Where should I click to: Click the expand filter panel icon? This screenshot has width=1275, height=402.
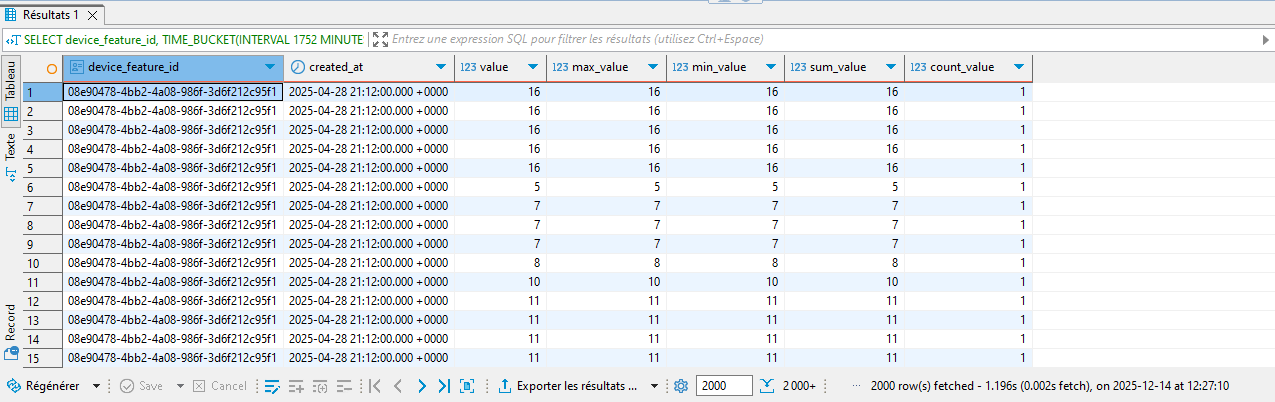tap(380, 39)
